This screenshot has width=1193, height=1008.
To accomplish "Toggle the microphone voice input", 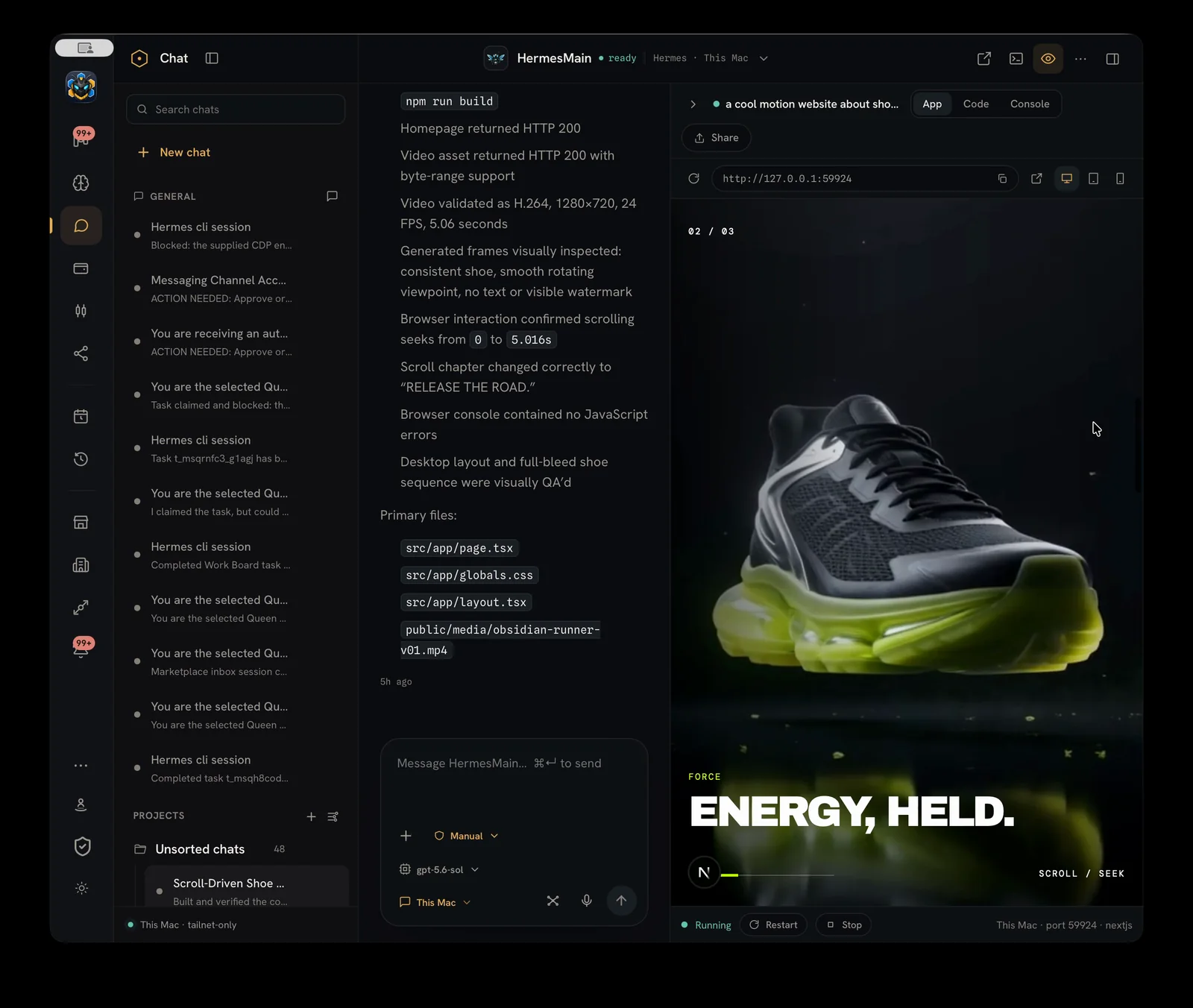I will [587, 901].
